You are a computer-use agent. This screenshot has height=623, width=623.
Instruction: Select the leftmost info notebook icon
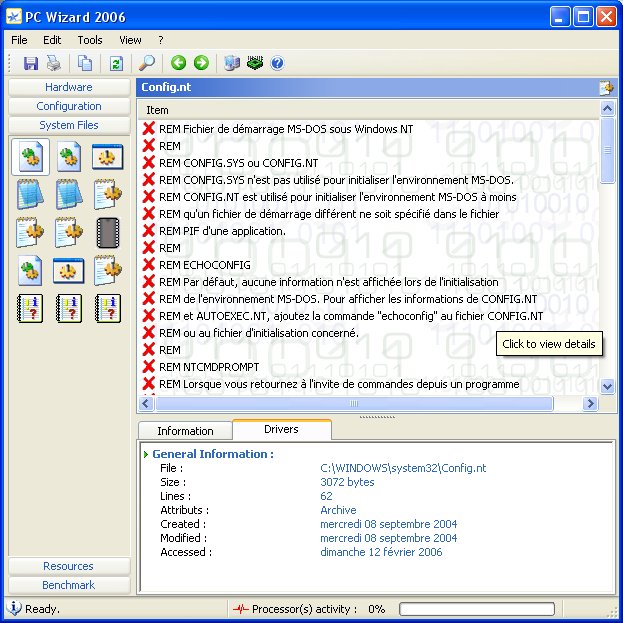[x=30, y=308]
